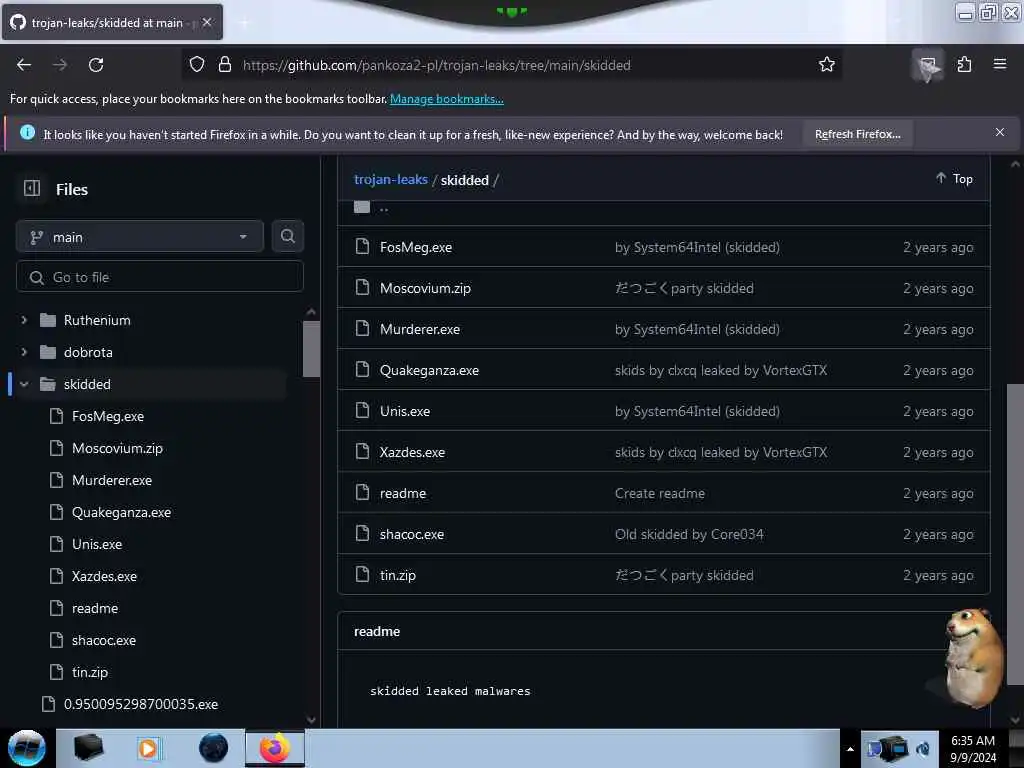Open the tracking protection shield icon
Image resolution: width=1024 pixels, height=768 pixels.
click(x=197, y=64)
